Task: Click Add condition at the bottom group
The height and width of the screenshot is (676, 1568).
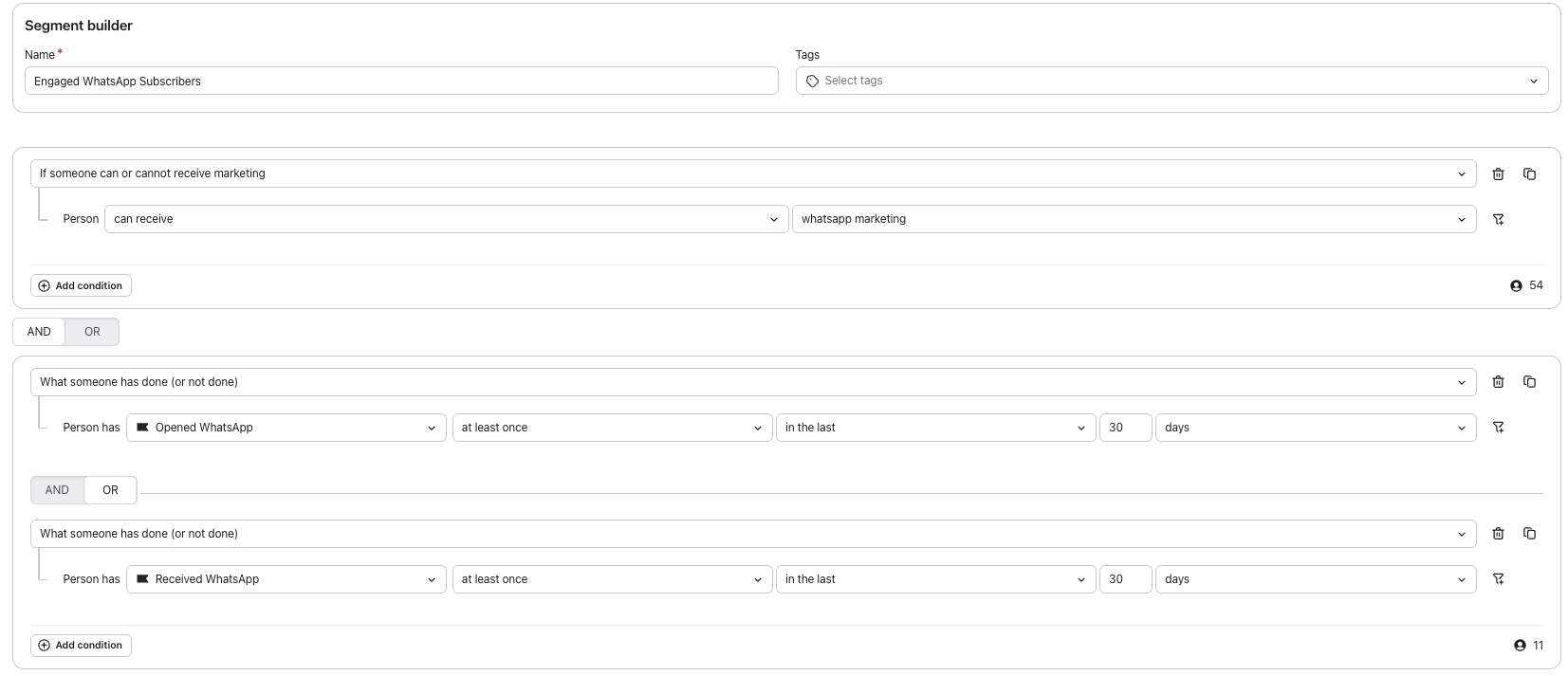Action: 81,646
